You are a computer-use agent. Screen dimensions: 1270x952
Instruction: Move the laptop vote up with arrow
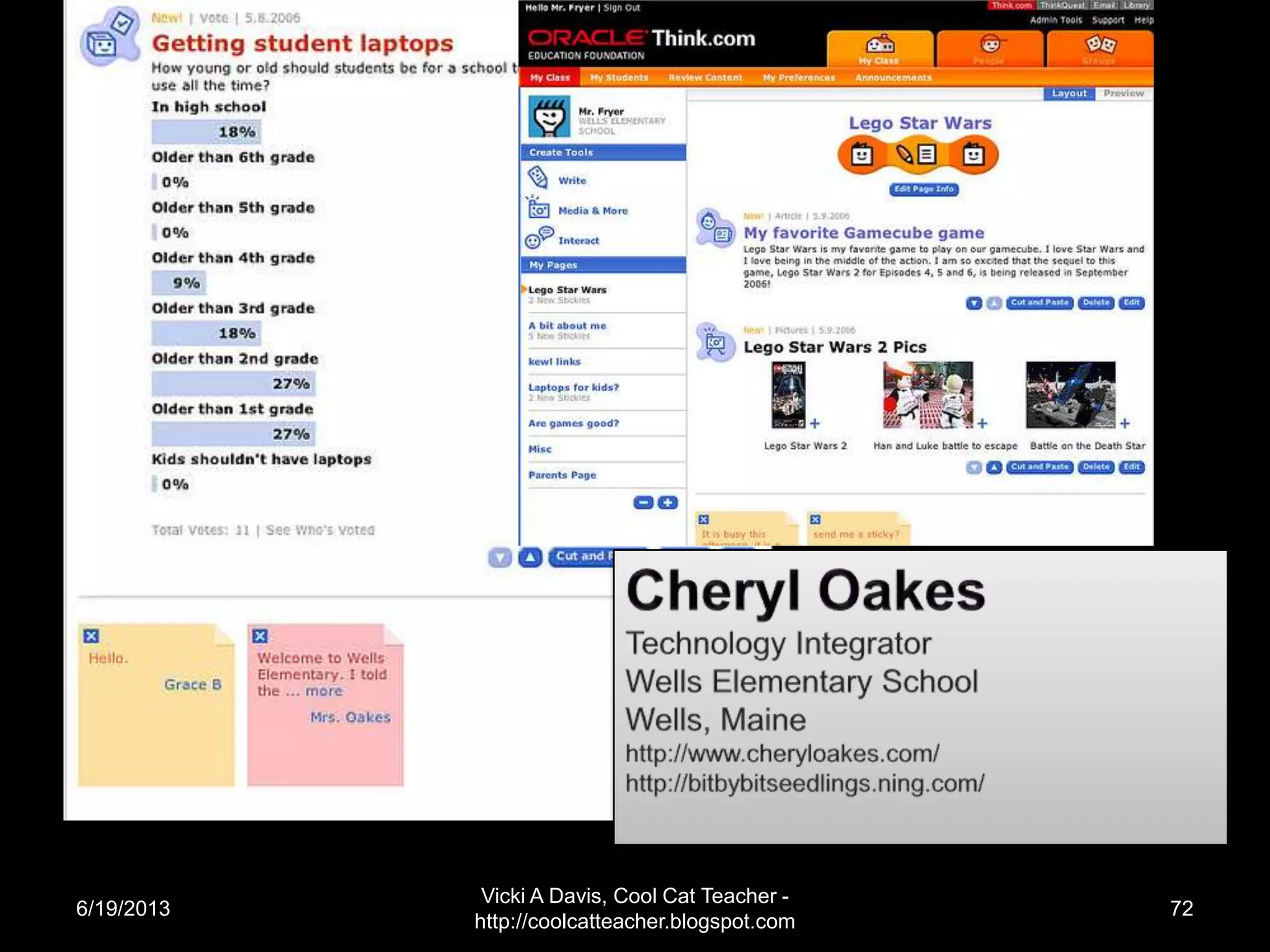(530, 558)
